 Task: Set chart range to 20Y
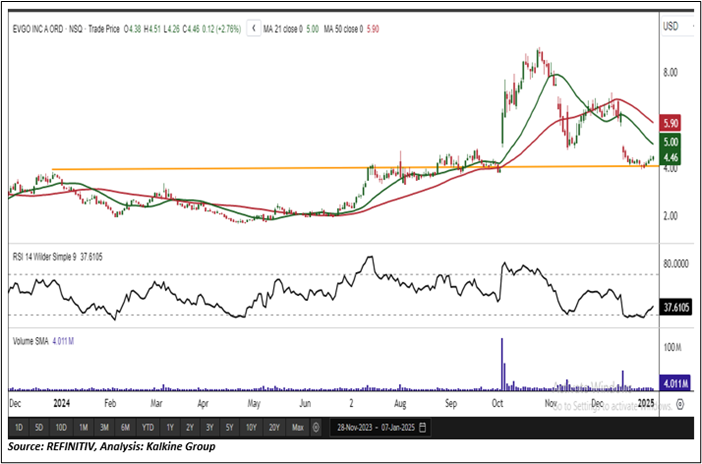274,428
